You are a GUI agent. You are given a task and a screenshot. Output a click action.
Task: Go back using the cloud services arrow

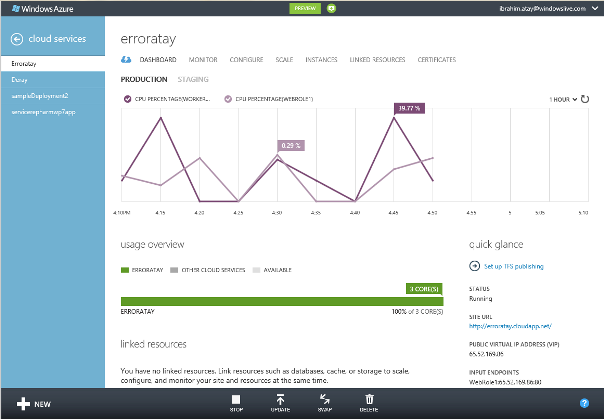pos(17,39)
